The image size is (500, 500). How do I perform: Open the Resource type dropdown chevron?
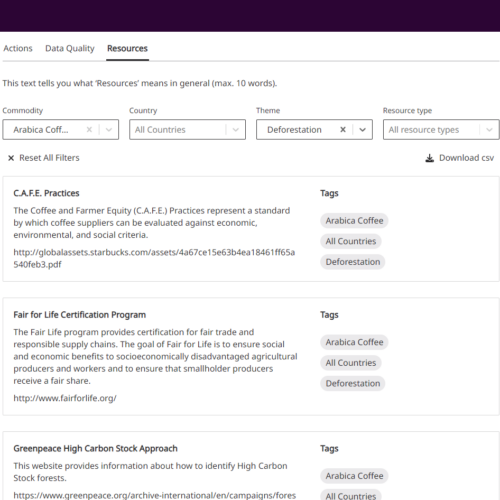[489, 130]
